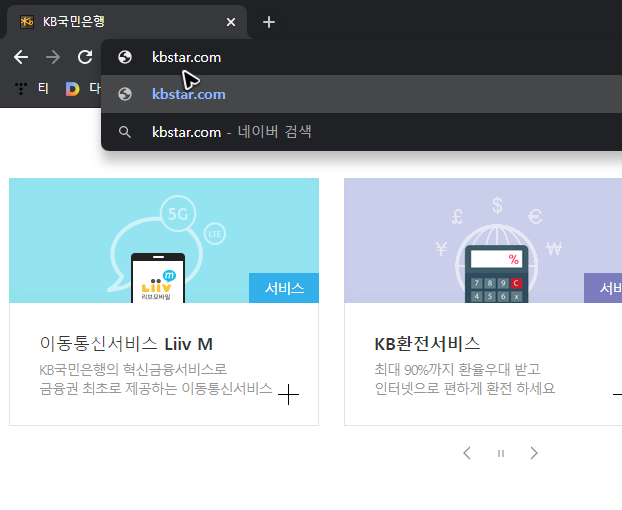Click kbstar.com text in address bar

(x=186, y=57)
